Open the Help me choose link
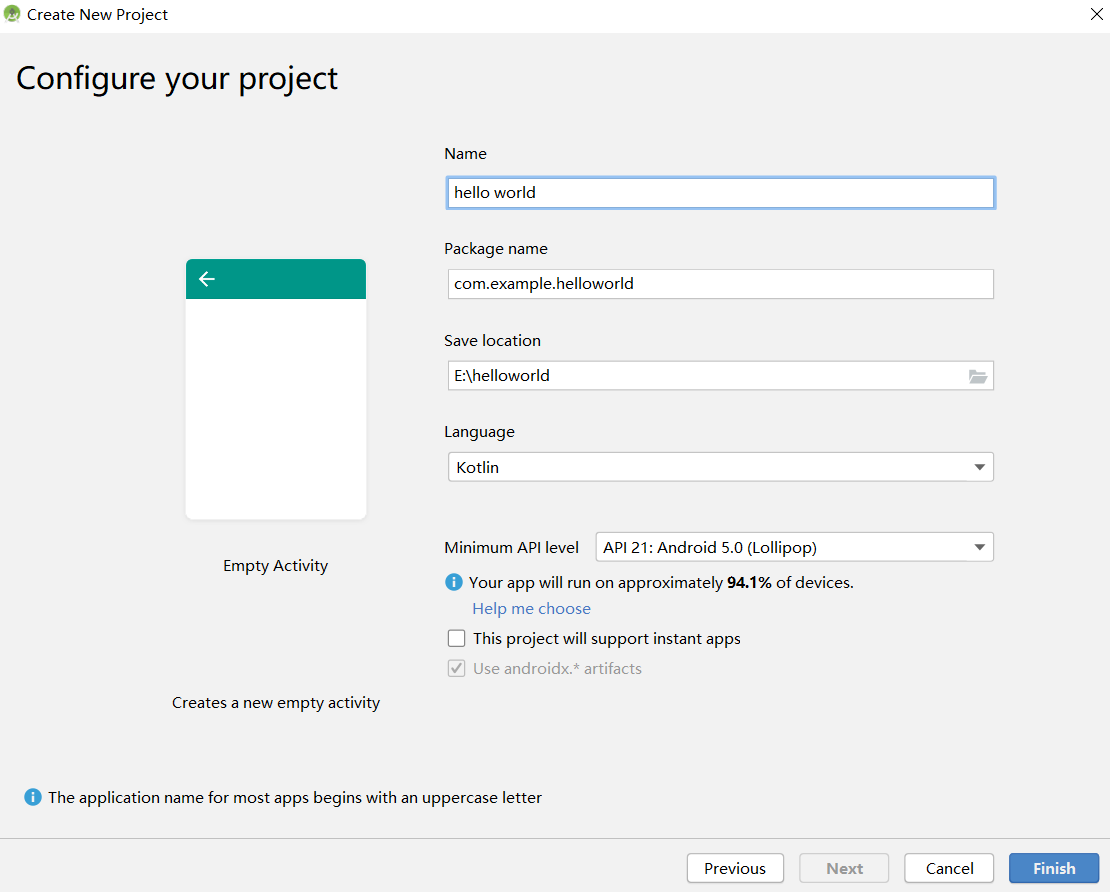The width and height of the screenshot is (1110, 892). tap(531, 609)
